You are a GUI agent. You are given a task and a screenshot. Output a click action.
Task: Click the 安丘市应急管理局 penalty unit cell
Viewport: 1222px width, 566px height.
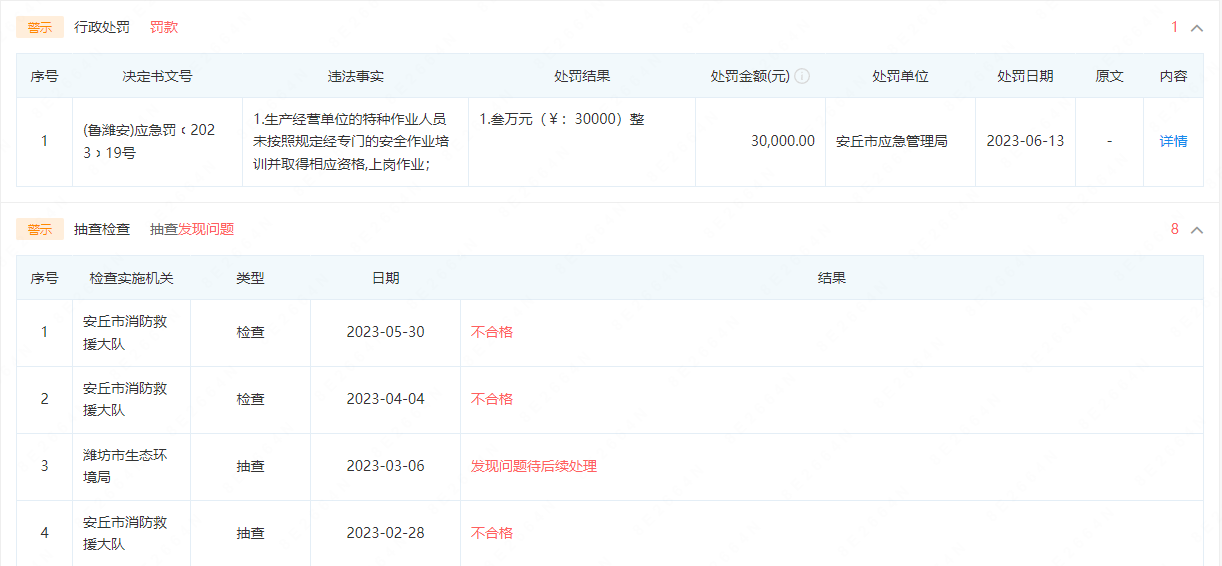click(891, 141)
